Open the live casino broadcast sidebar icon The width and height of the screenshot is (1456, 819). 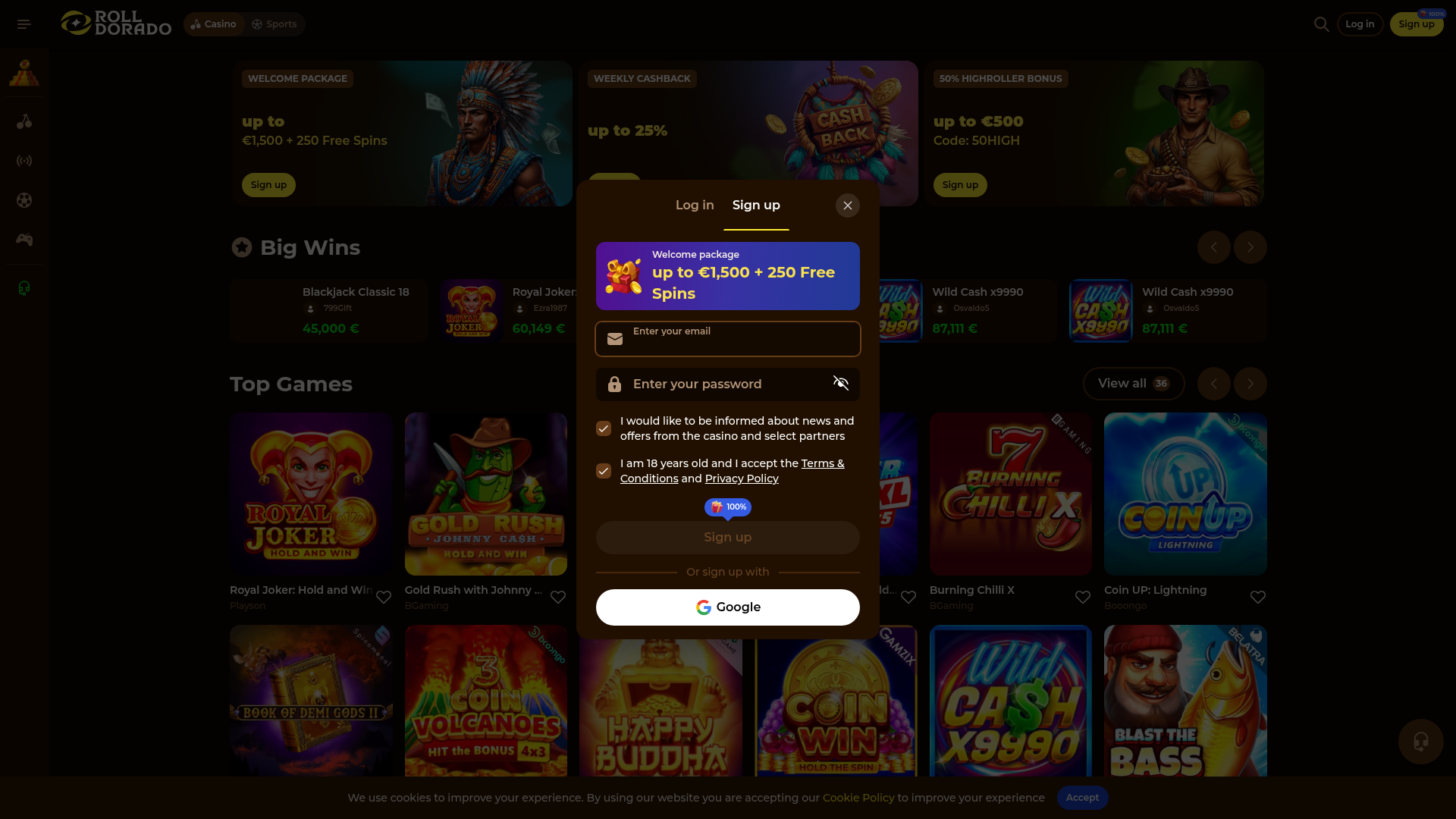click(24, 161)
